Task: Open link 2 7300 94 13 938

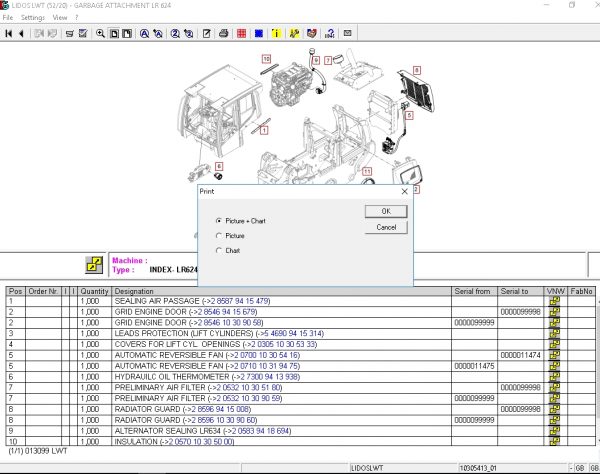Action: tap(269, 377)
